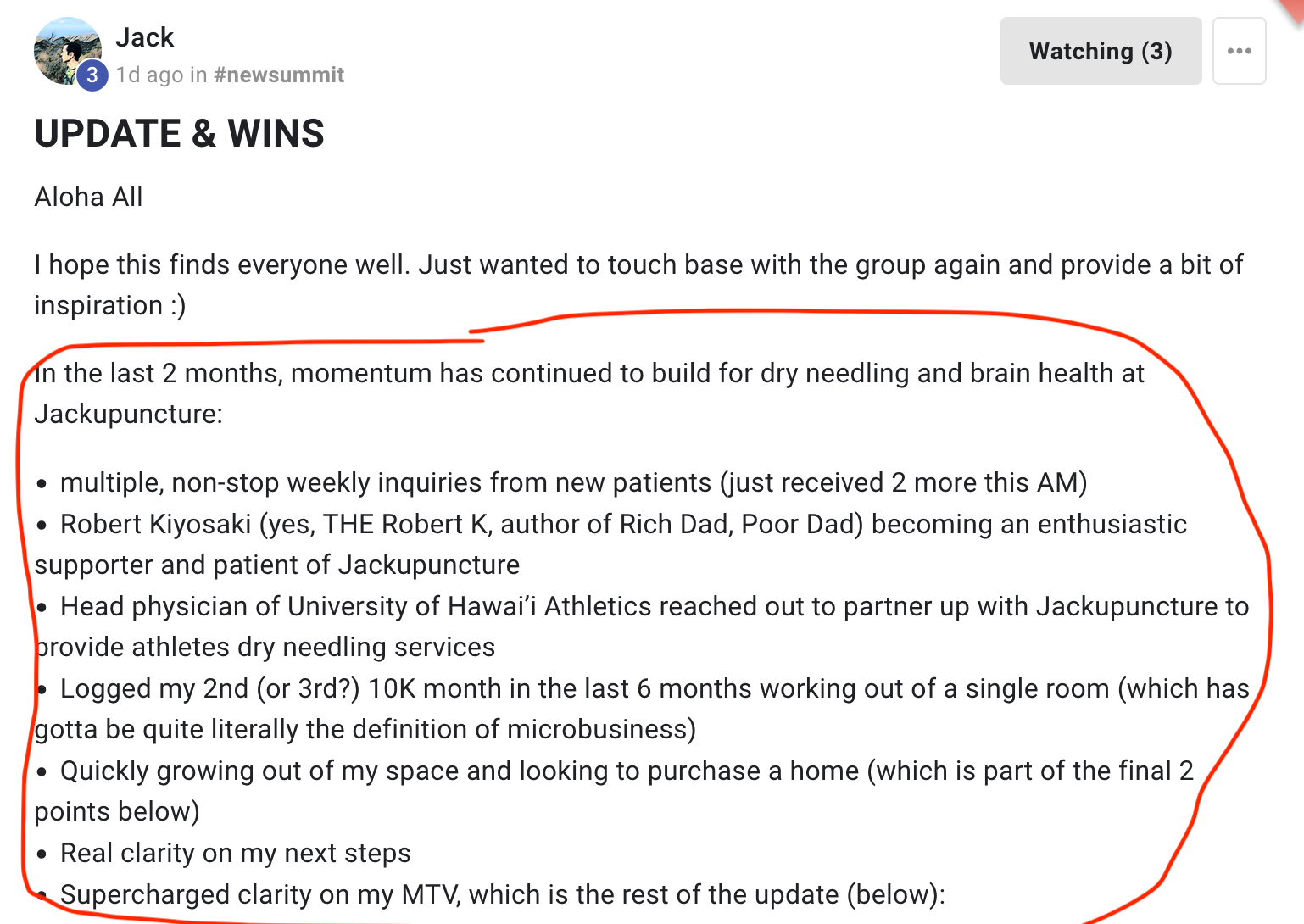Open the #newsummit category link
Screen dimensions: 1304x924
point(279,75)
